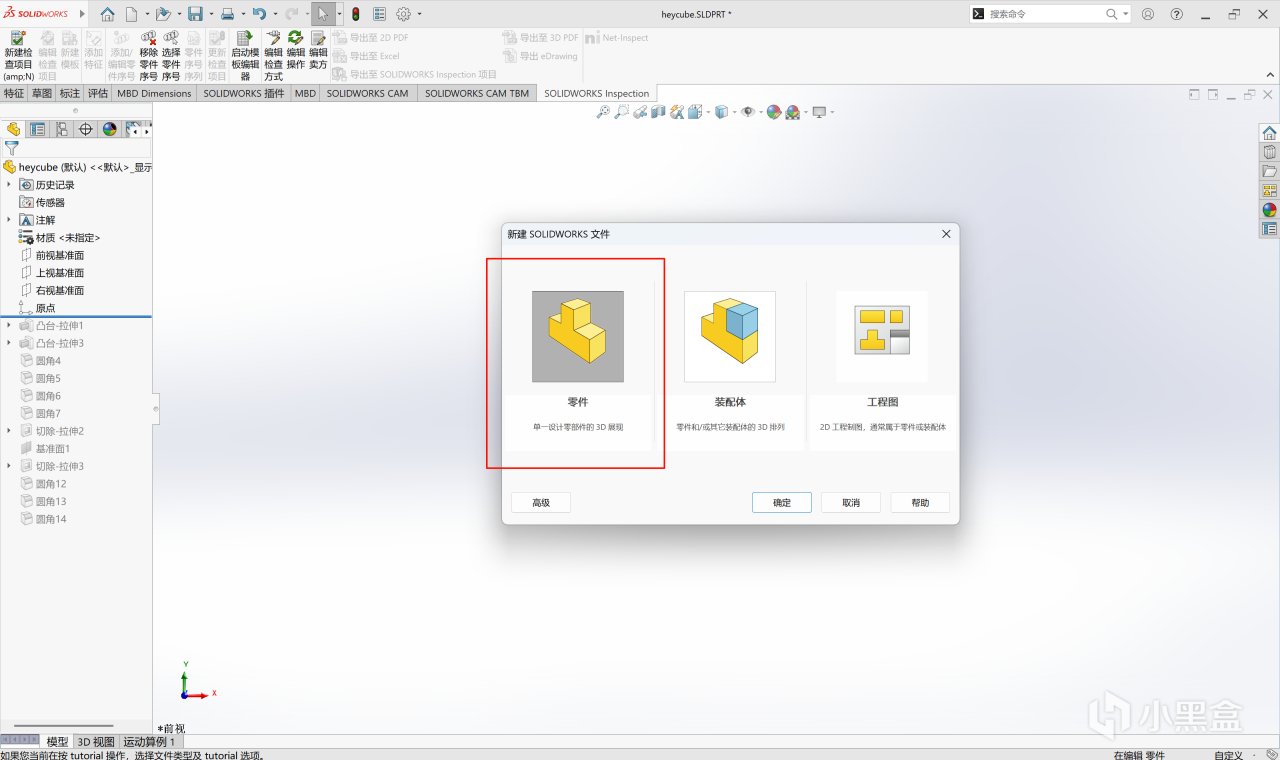
Task: Click the Print icon
Action: [227, 14]
